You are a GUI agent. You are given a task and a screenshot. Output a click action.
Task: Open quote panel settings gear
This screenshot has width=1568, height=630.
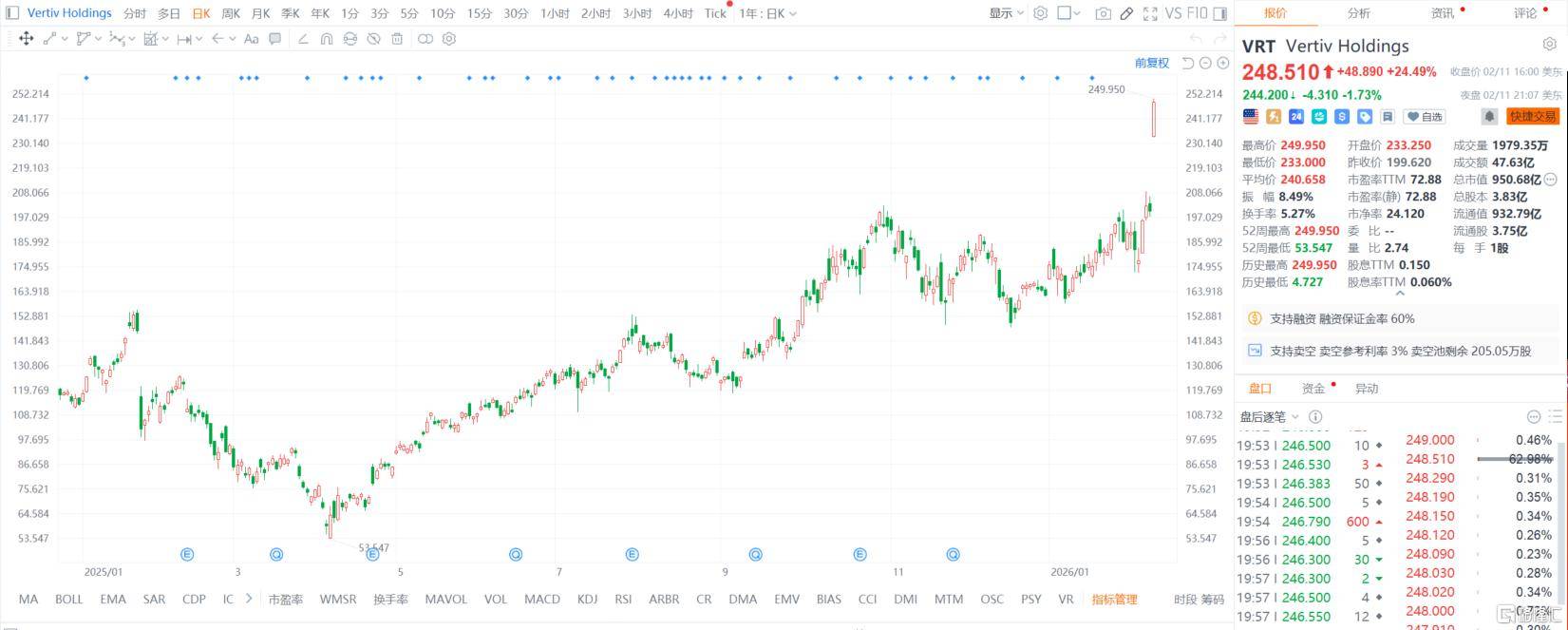click(1549, 45)
